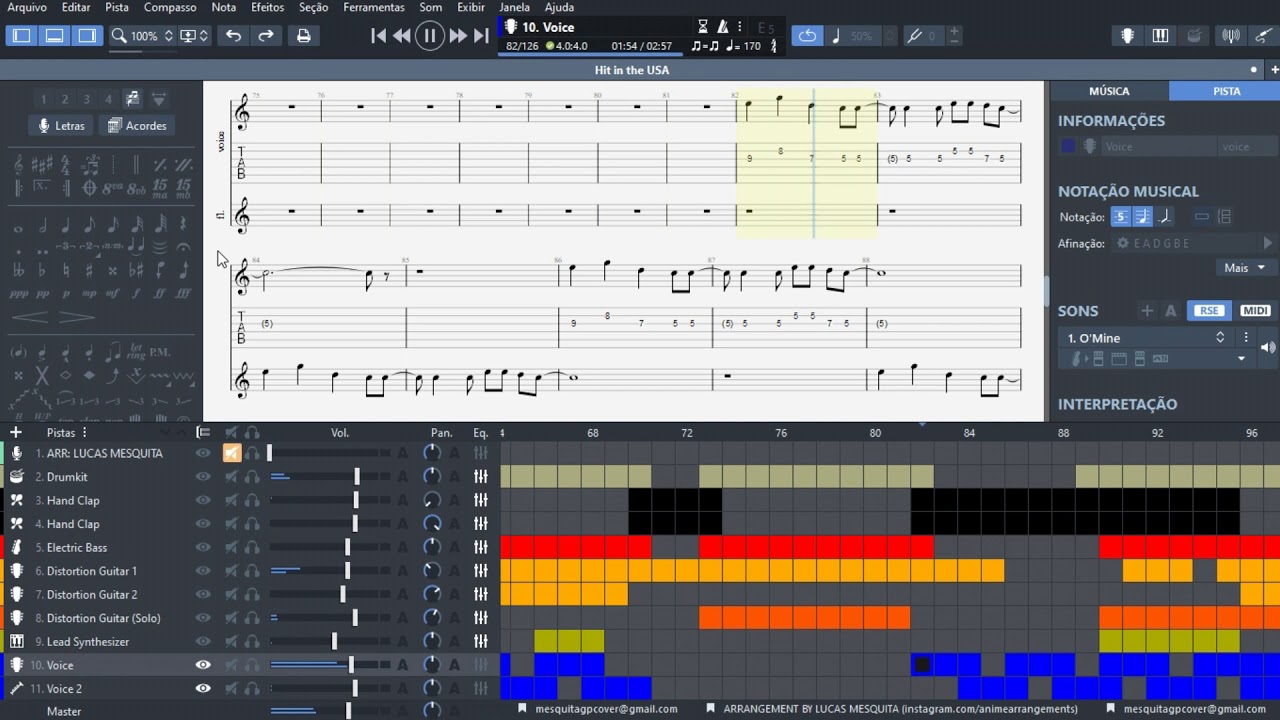The height and width of the screenshot is (720, 1280).
Task: Jump to the last bar
Action: click(481, 36)
